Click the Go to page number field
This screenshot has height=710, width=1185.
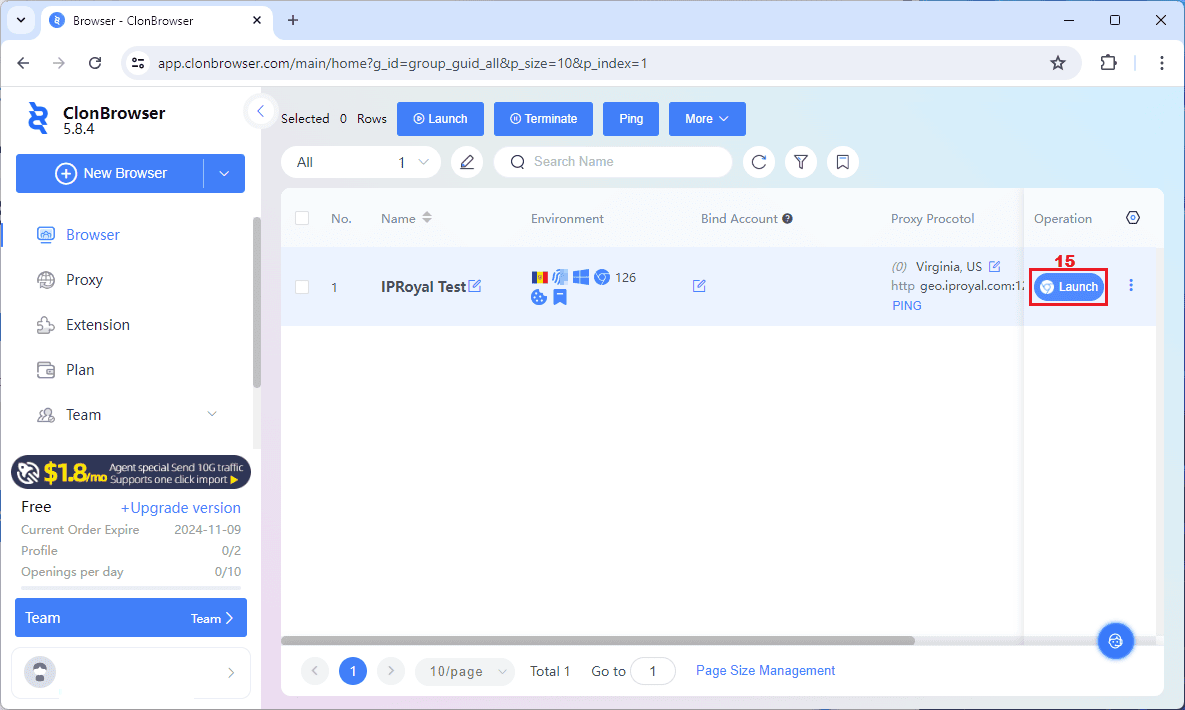point(652,671)
